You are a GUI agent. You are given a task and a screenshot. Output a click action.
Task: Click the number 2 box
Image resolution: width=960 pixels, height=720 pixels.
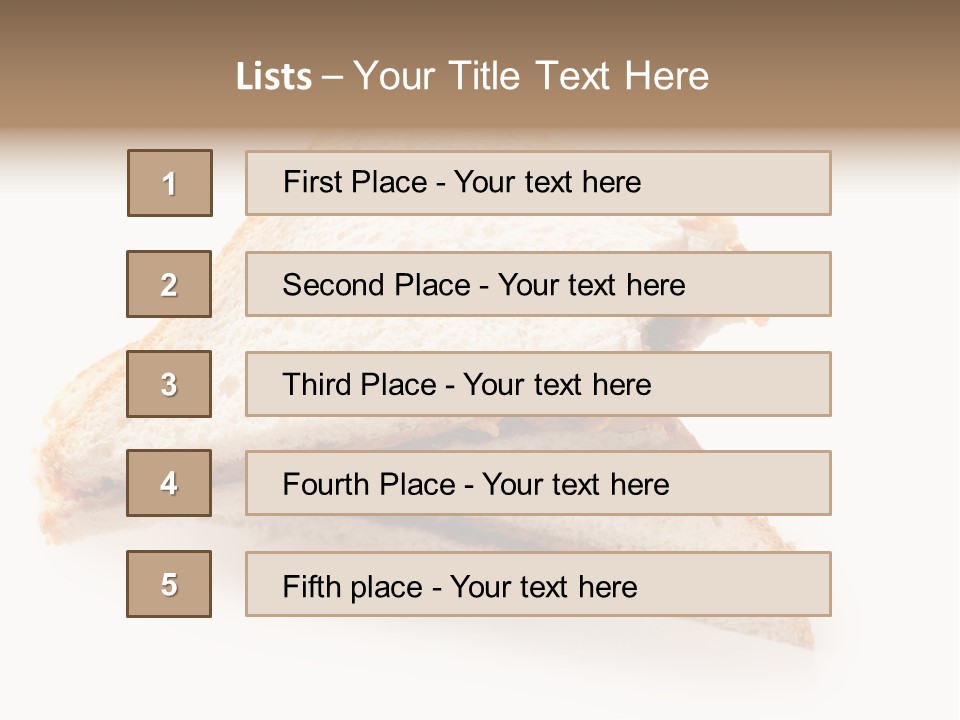click(169, 284)
